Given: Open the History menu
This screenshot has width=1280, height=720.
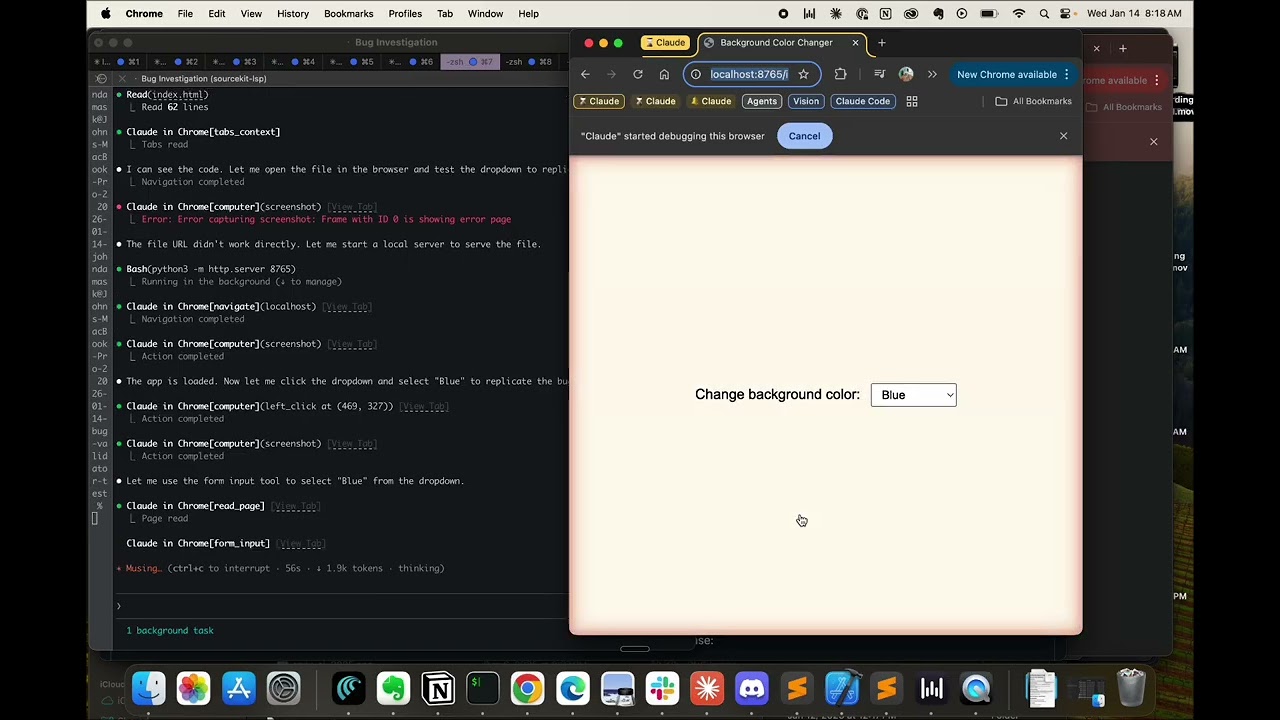Looking at the screenshot, I should coord(293,14).
